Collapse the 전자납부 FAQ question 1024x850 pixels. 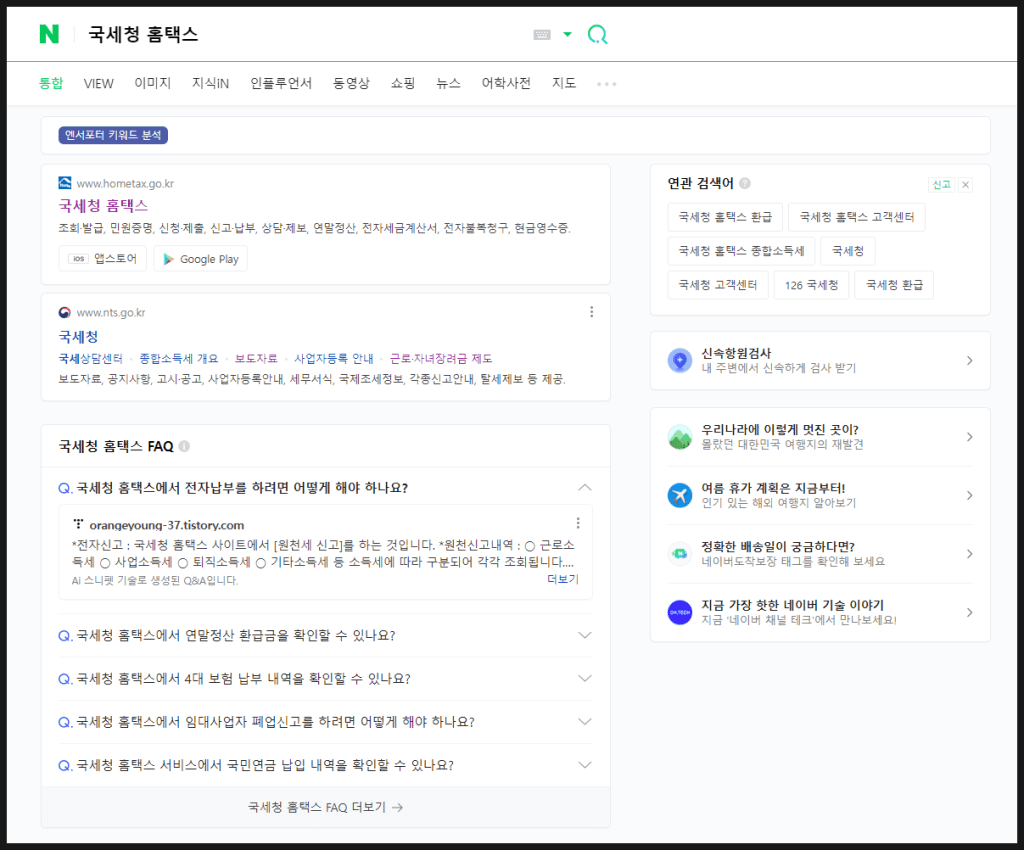585,488
